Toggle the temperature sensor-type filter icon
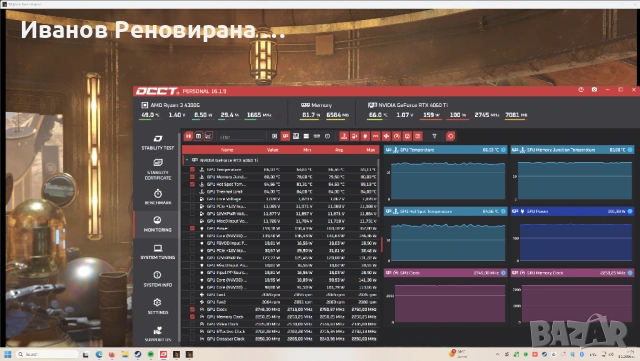This screenshot has height=361, width=640. [x=344, y=136]
